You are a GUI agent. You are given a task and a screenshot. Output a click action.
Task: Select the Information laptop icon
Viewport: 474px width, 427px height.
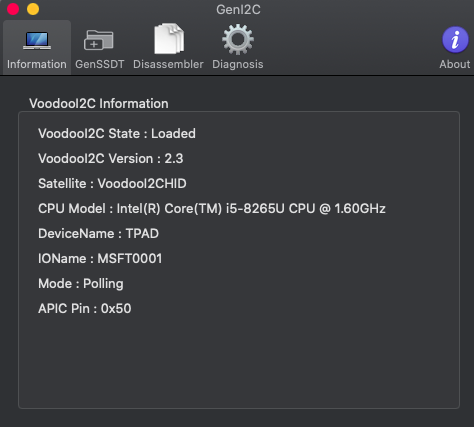coord(37,41)
